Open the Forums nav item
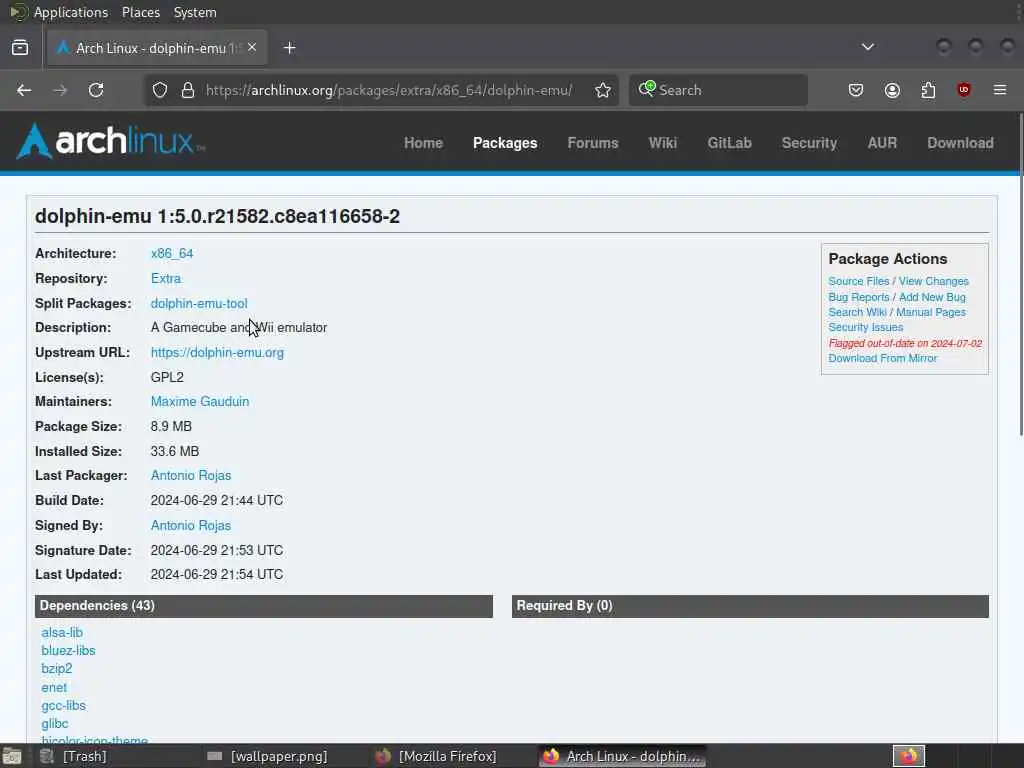This screenshot has height=768, width=1024. pyautogui.click(x=593, y=143)
